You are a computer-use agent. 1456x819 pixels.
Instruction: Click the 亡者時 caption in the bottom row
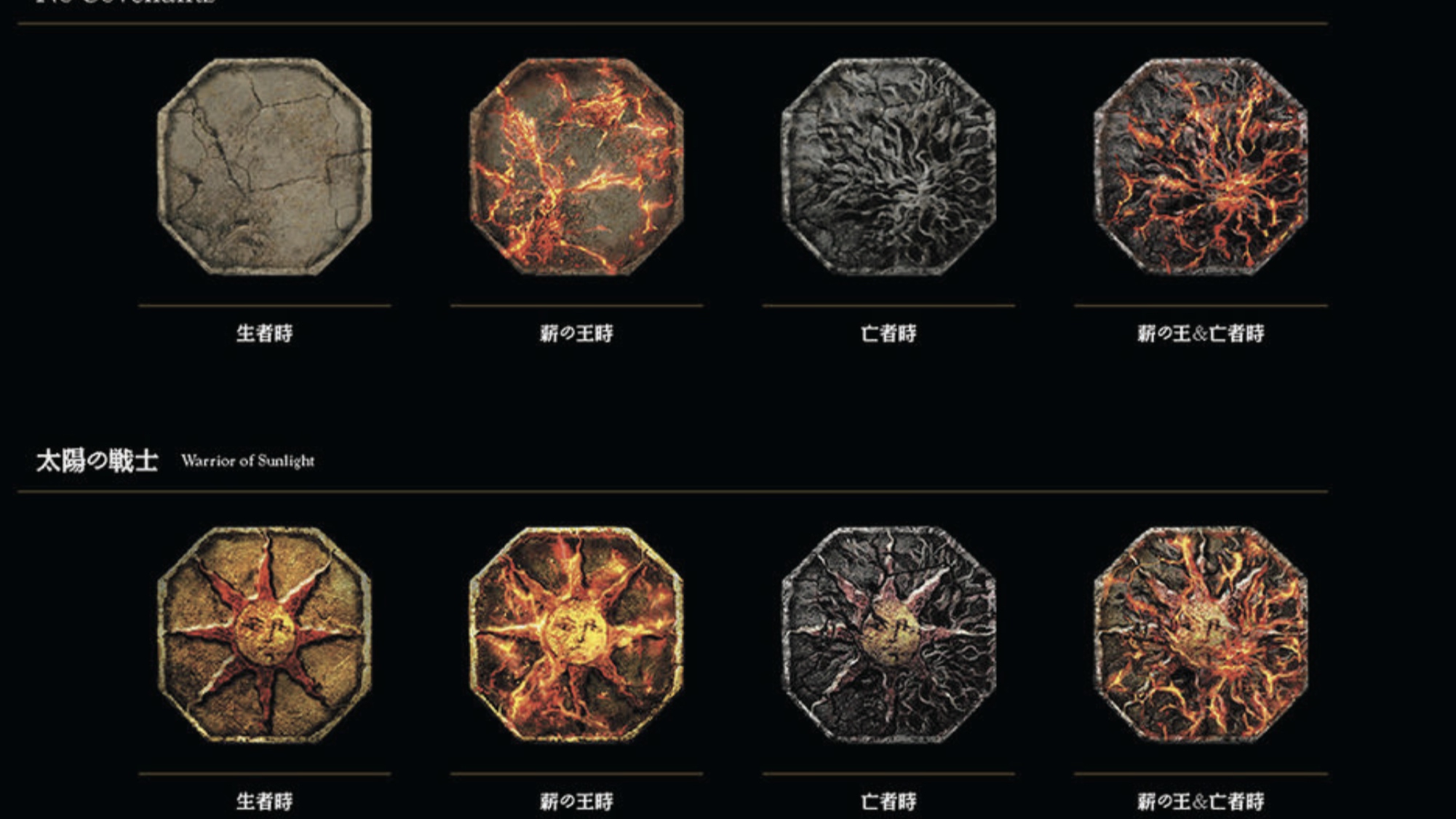tap(888, 802)
